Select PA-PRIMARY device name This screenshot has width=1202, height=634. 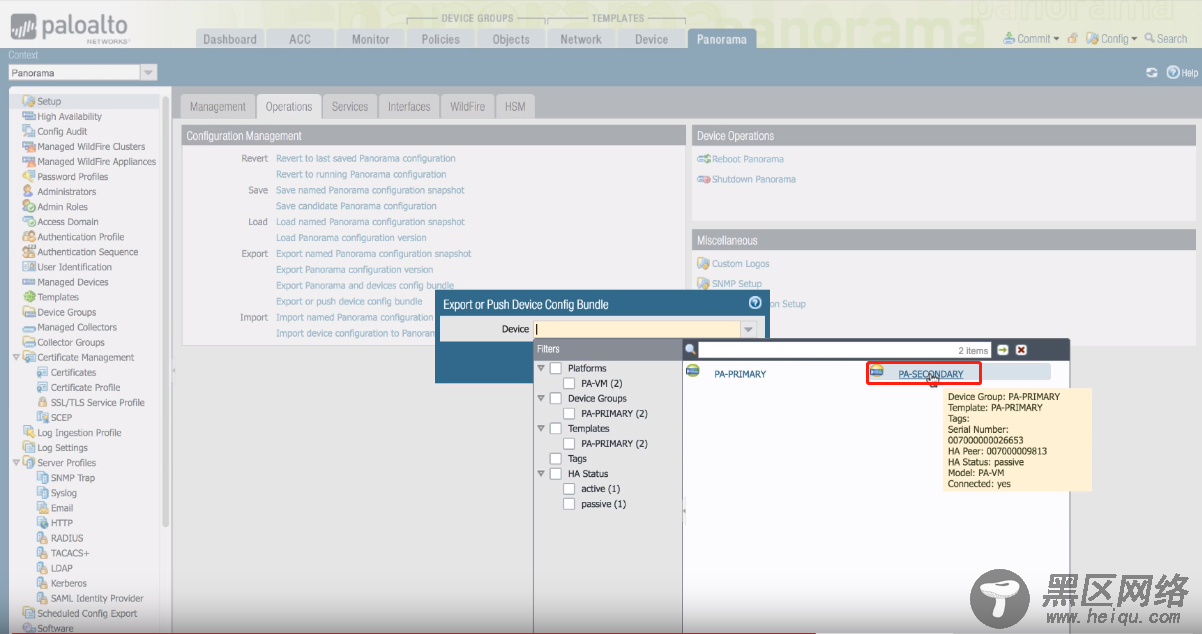[740, 374]
